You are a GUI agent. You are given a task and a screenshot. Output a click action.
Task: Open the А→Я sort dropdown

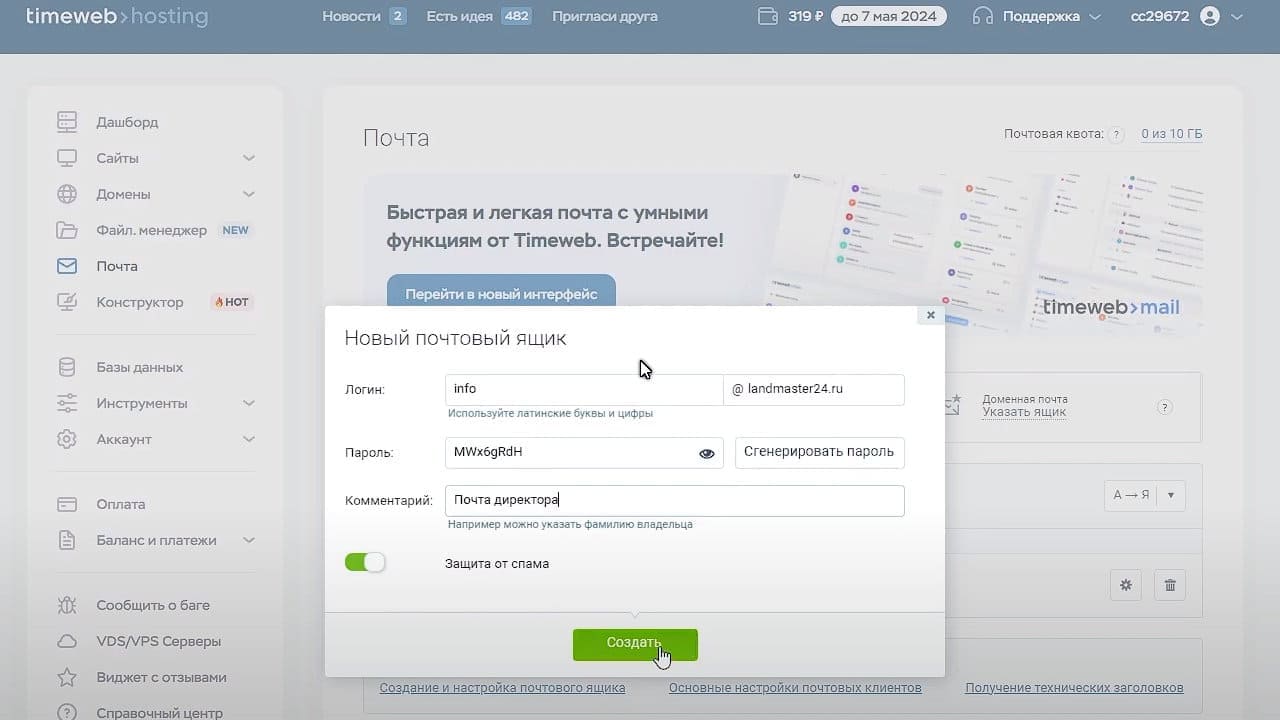1145,495
